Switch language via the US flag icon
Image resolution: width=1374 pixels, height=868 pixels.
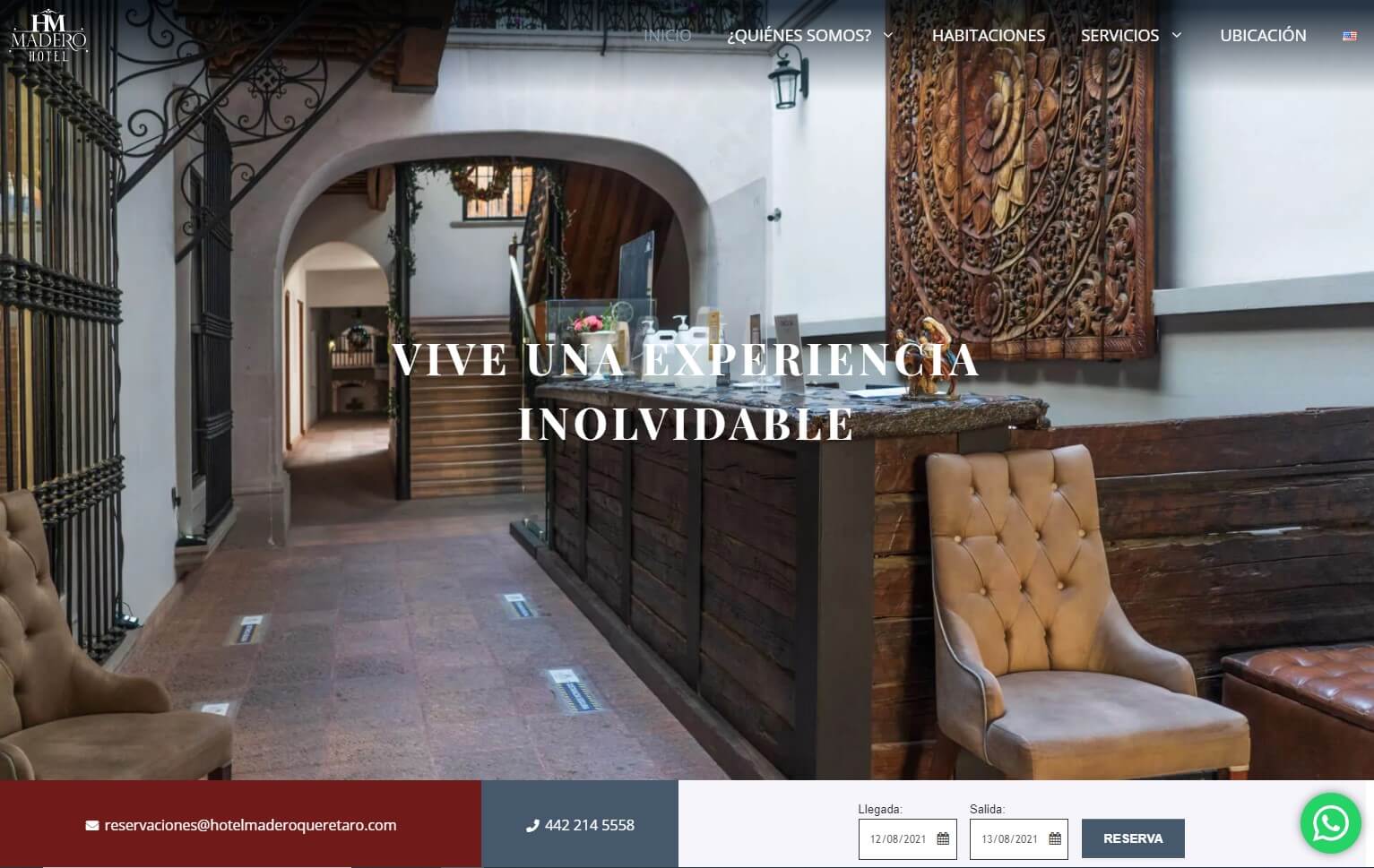(1349, 36)
